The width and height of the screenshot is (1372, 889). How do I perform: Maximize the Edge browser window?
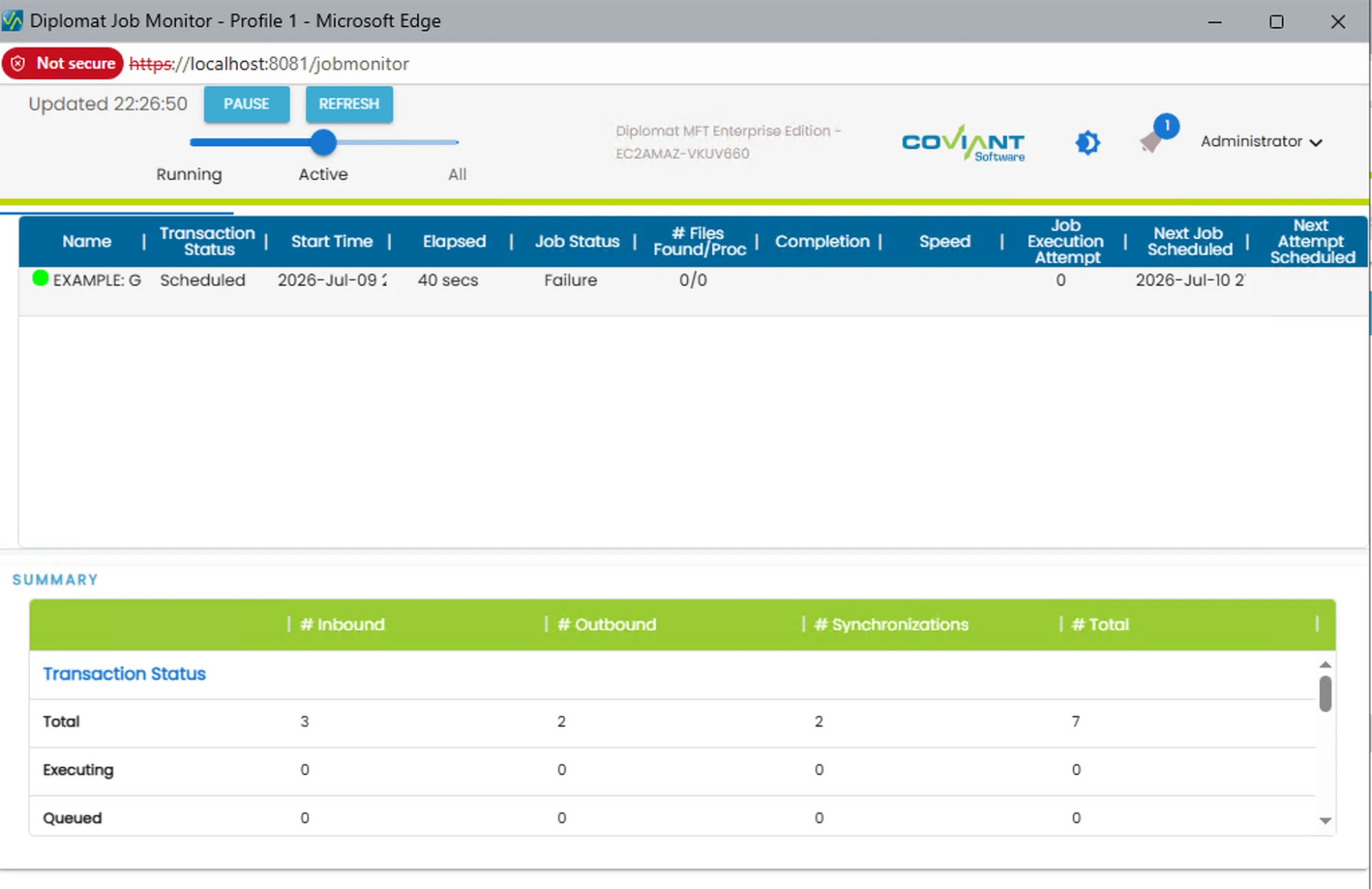click(1276, 21)
